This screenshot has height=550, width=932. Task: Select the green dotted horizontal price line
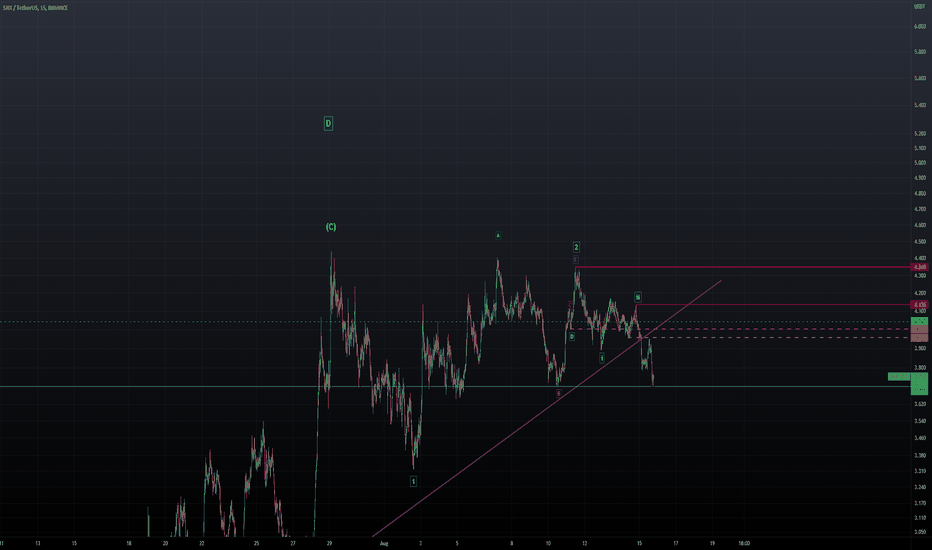coord(455,322)
